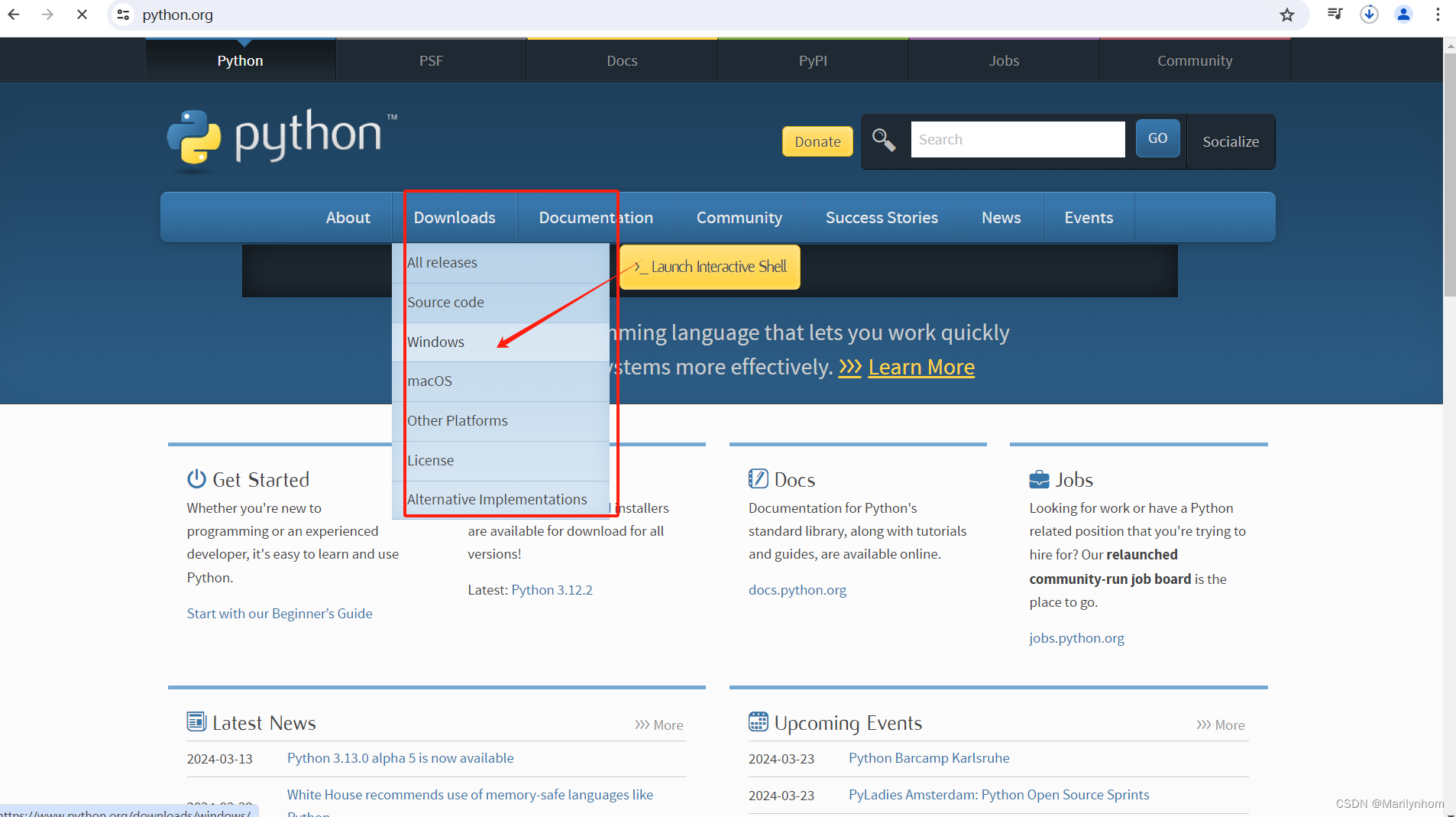
Task: Open browser downloads icon
Action: tap(1369, 15)
